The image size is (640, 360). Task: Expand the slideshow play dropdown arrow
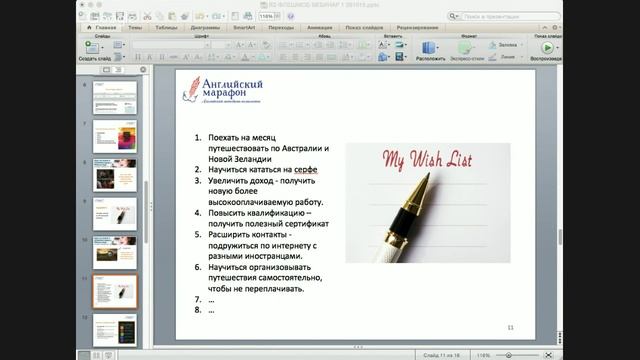point(557,48)
